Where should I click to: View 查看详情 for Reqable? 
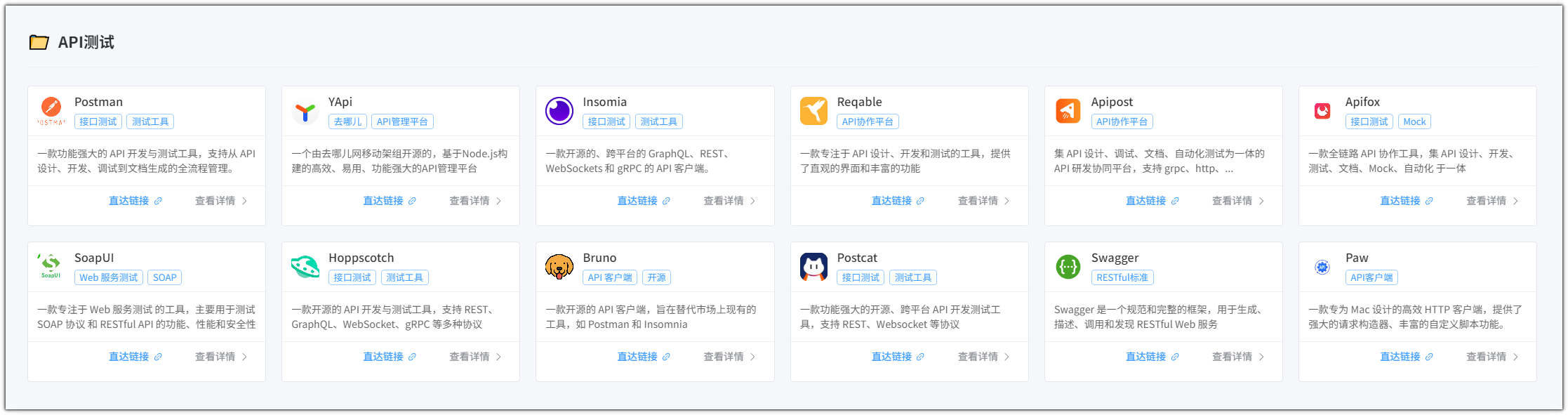tap(983, 201)
